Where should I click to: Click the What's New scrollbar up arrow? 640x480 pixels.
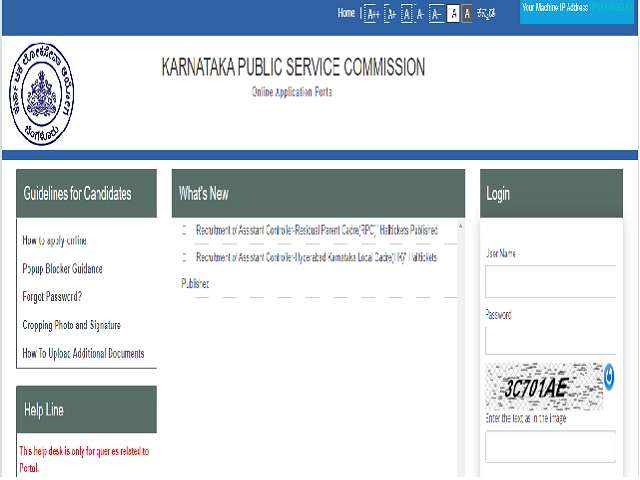(461, 225)
